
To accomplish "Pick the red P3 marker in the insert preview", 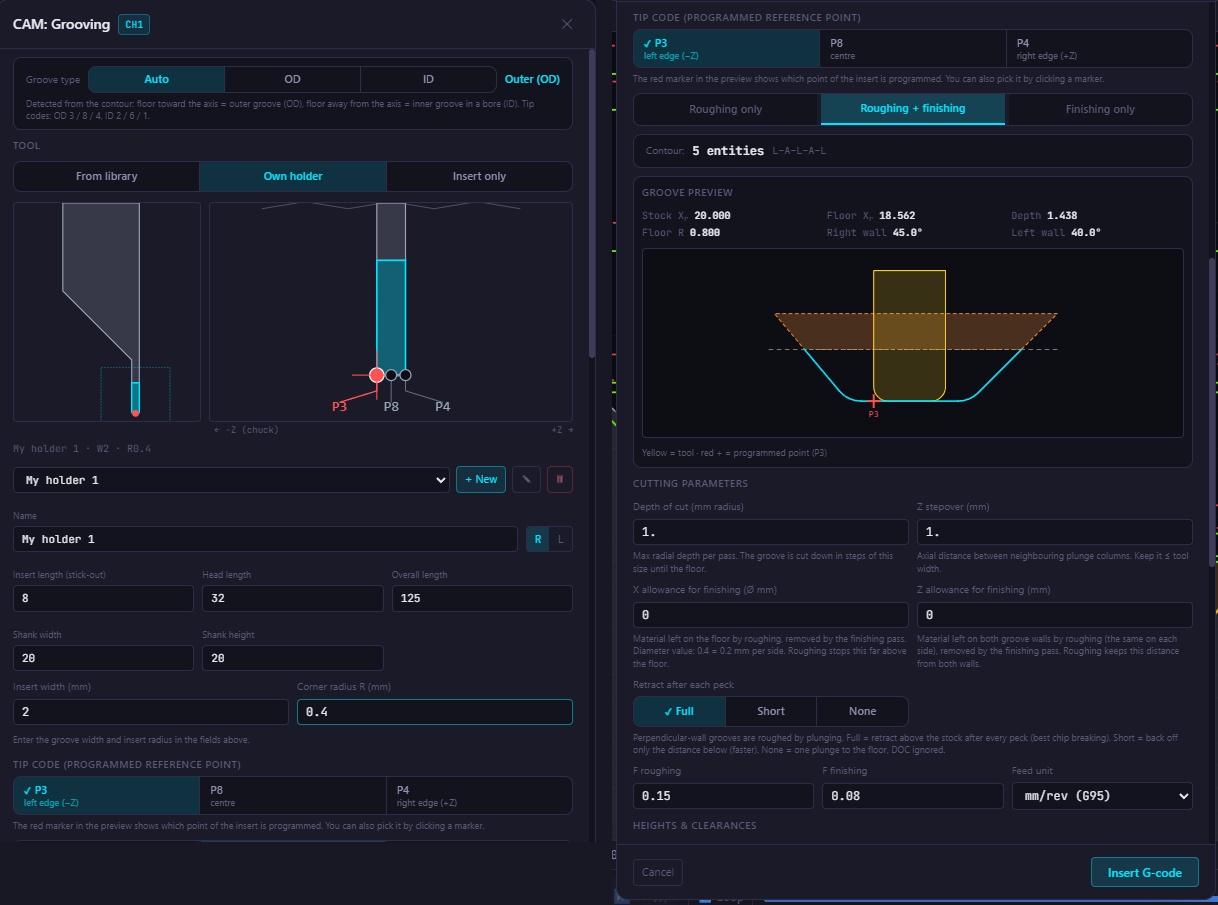I will pos(376,375).
